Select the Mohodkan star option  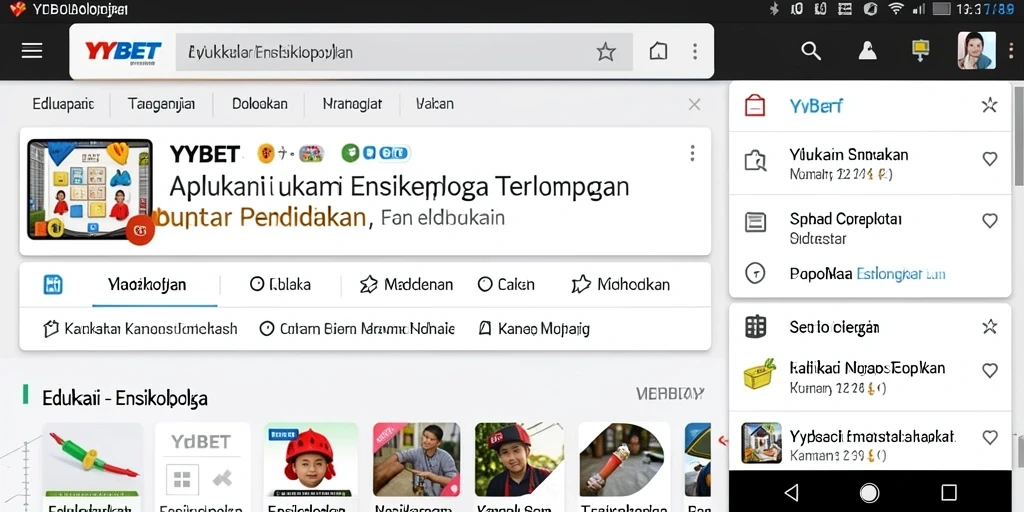point(620,285)
